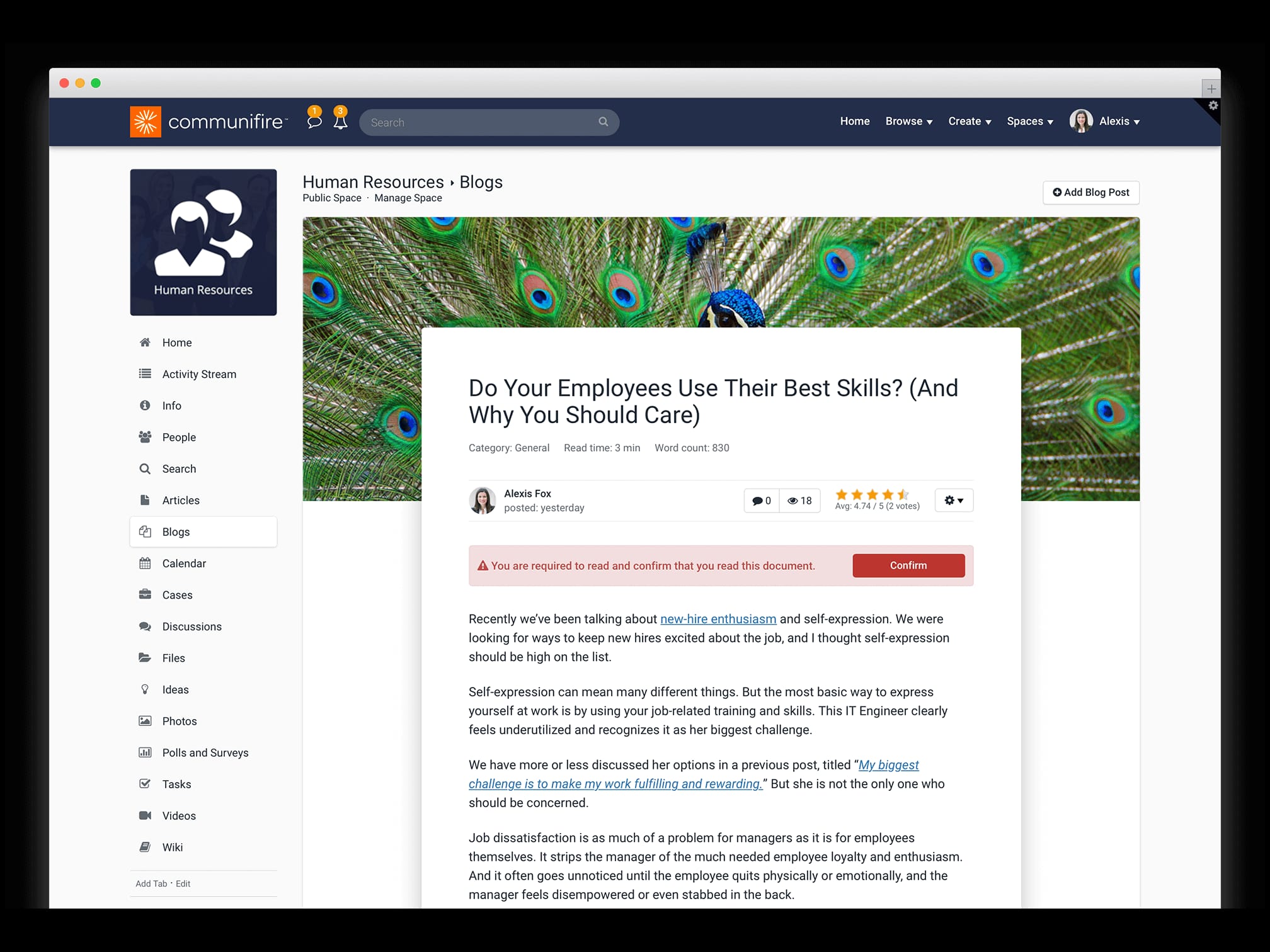Select the Activity Stream sidebar icon

tap(146, 373)
